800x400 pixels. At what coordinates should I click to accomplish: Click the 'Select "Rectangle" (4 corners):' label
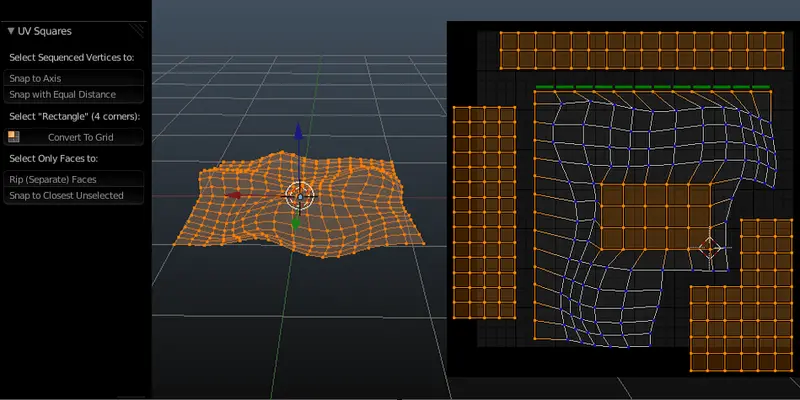tap(74, 116)
